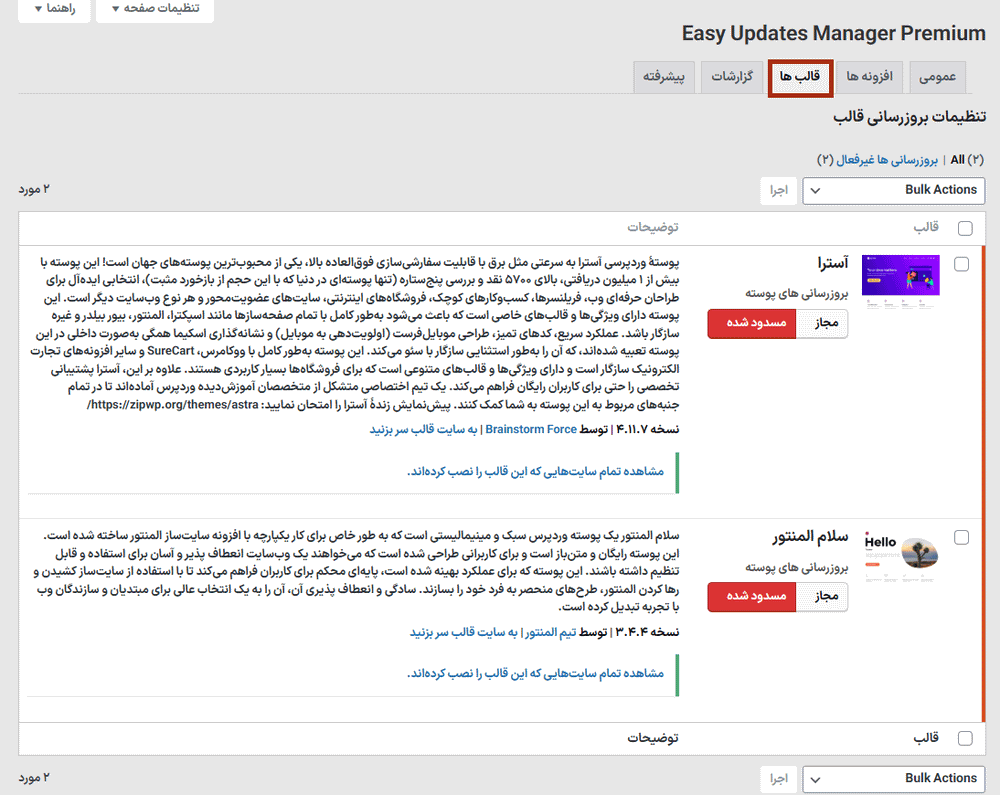1000x795 pixels.
Task: Filter list by All themes
Action: click(957, 160)
